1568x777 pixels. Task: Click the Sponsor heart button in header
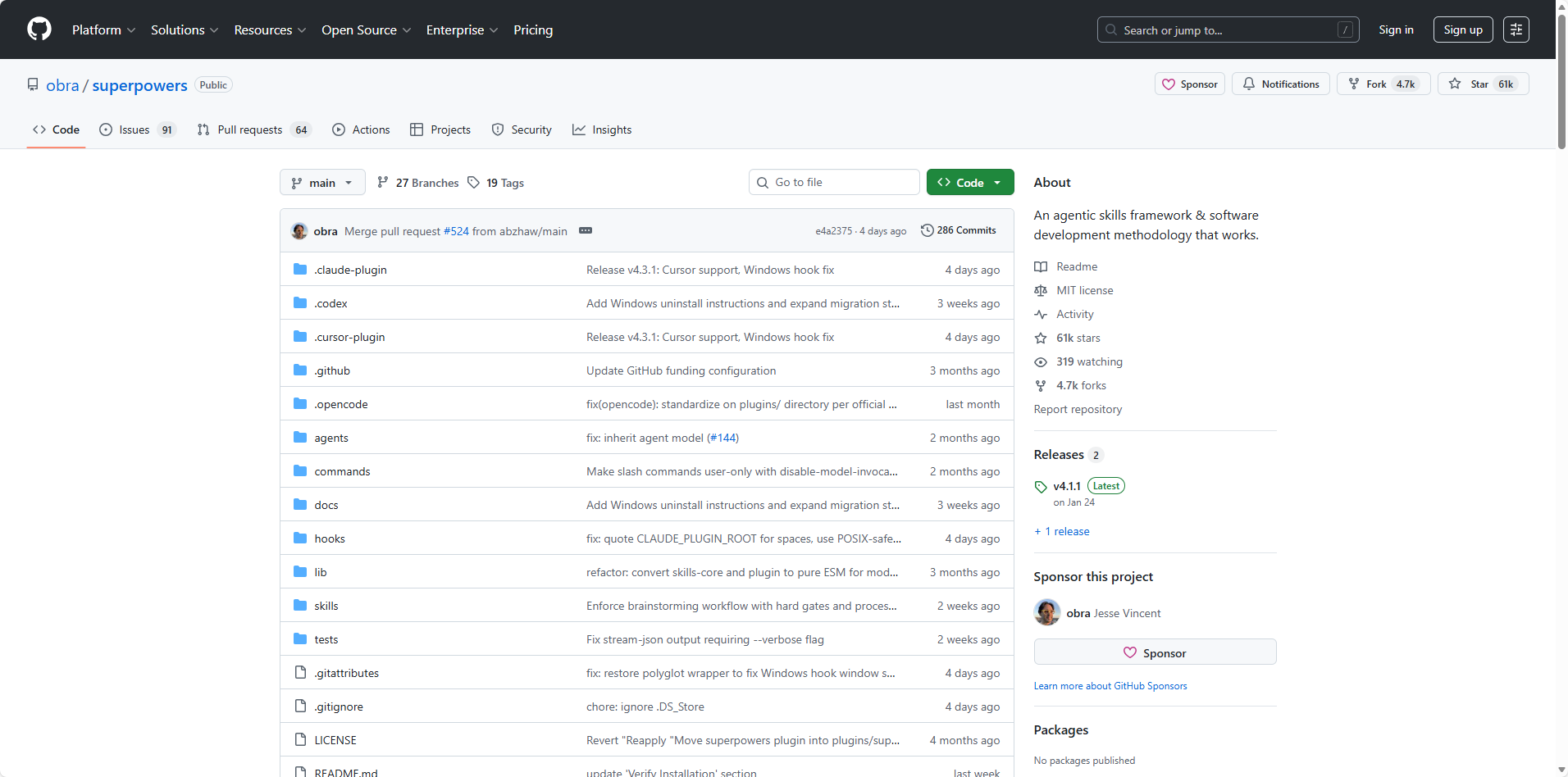1190,84
